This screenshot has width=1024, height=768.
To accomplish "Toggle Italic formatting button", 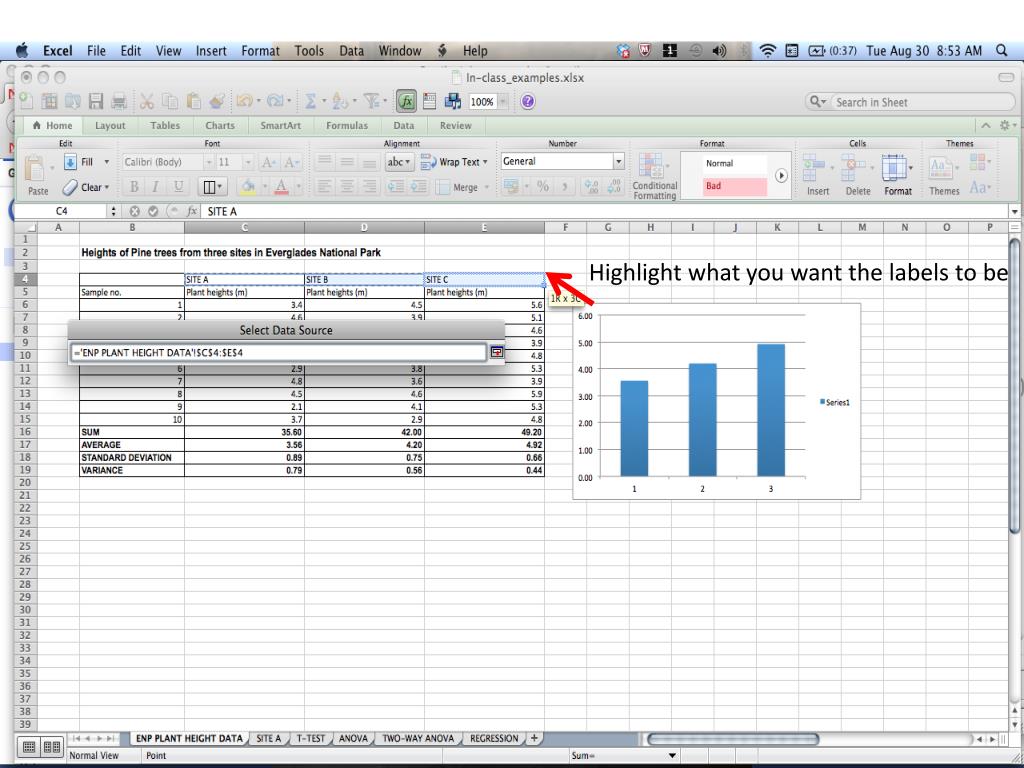I will pyautogui.click(x=155, y=187).
